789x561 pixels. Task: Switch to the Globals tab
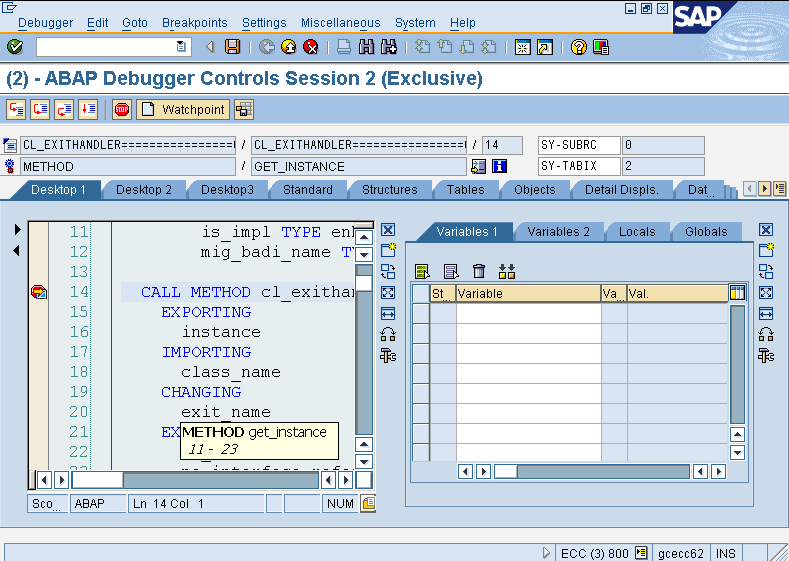tap(706, 232)
